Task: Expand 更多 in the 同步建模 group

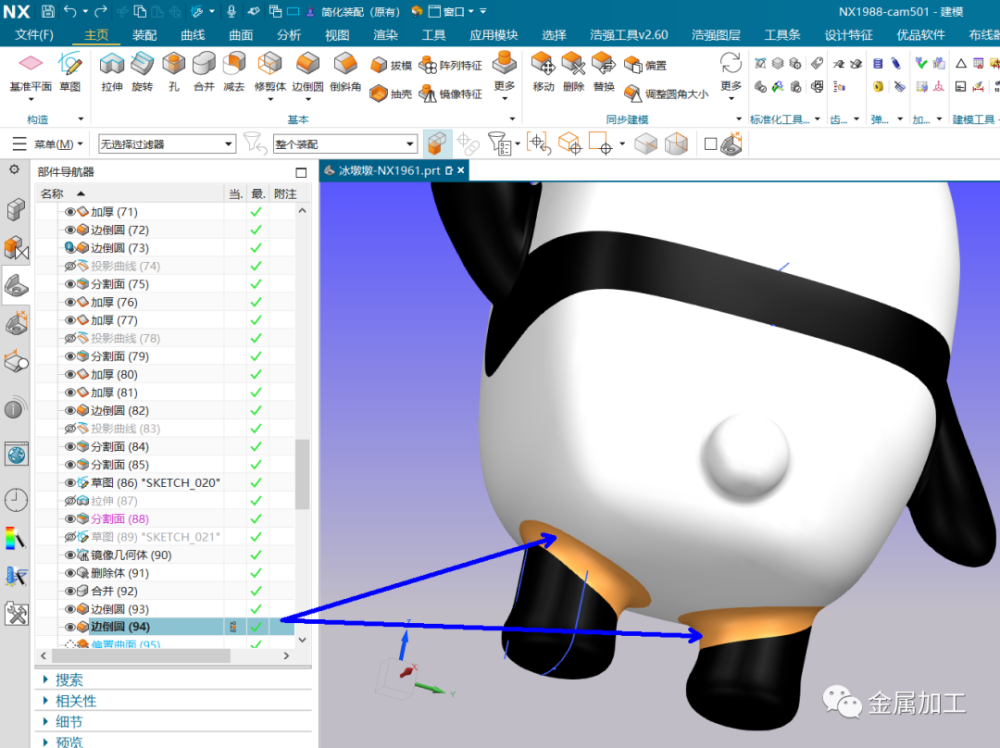Action: (x=731, y=75)
